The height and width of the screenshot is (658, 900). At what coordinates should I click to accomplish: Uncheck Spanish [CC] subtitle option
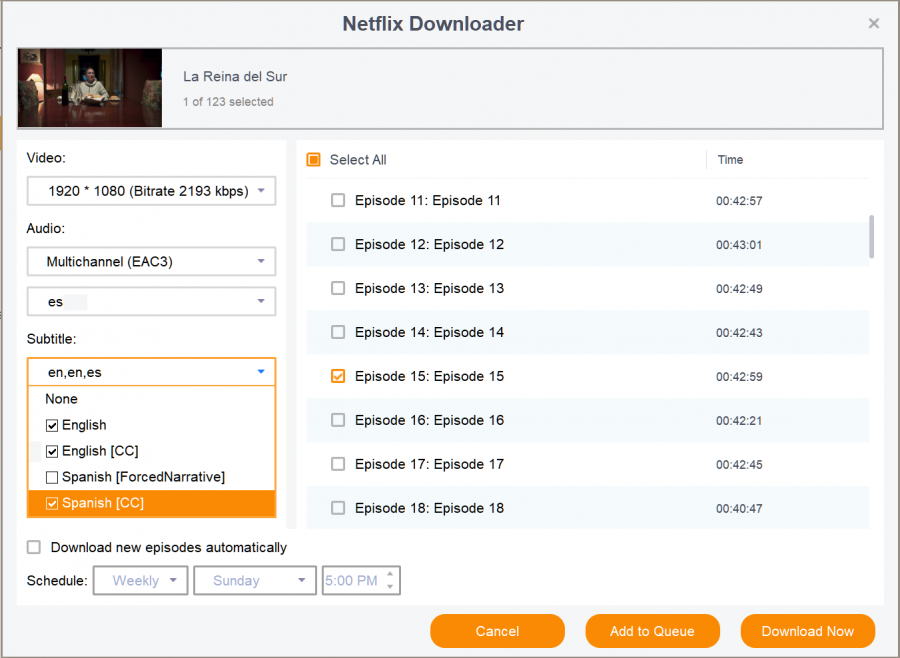tap(52, 503)
